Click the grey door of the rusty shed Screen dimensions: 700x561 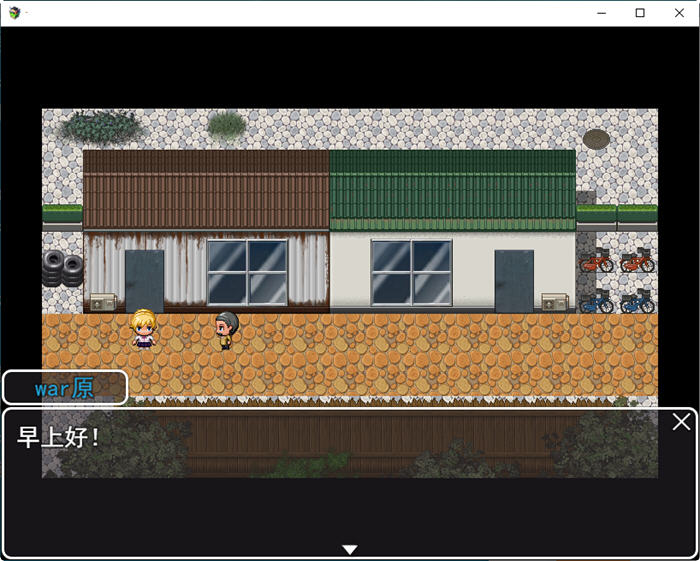(x=144, y=280)
